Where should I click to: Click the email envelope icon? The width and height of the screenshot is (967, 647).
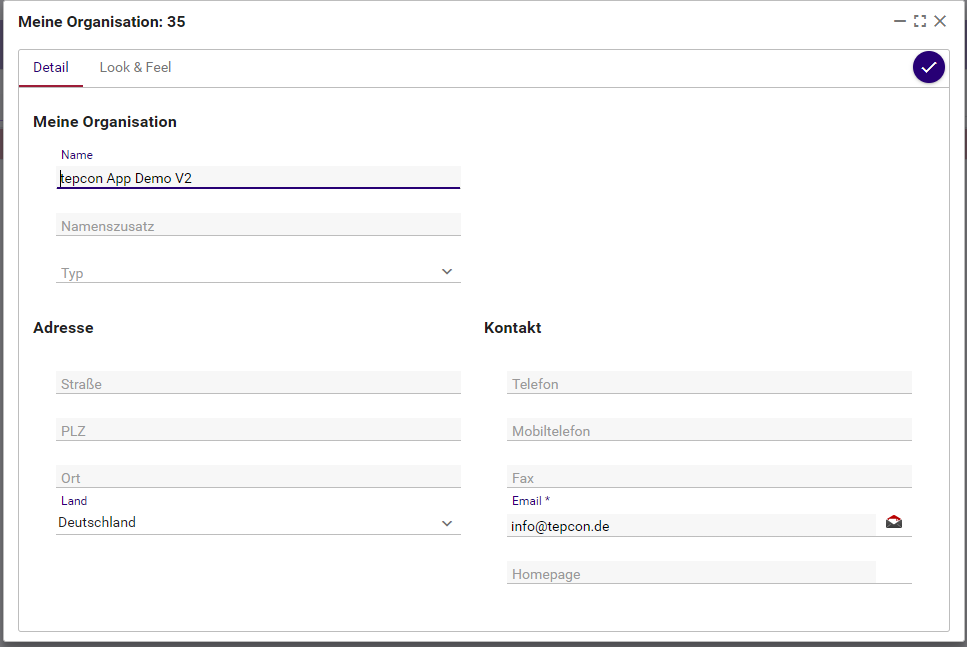click(894, 522)
